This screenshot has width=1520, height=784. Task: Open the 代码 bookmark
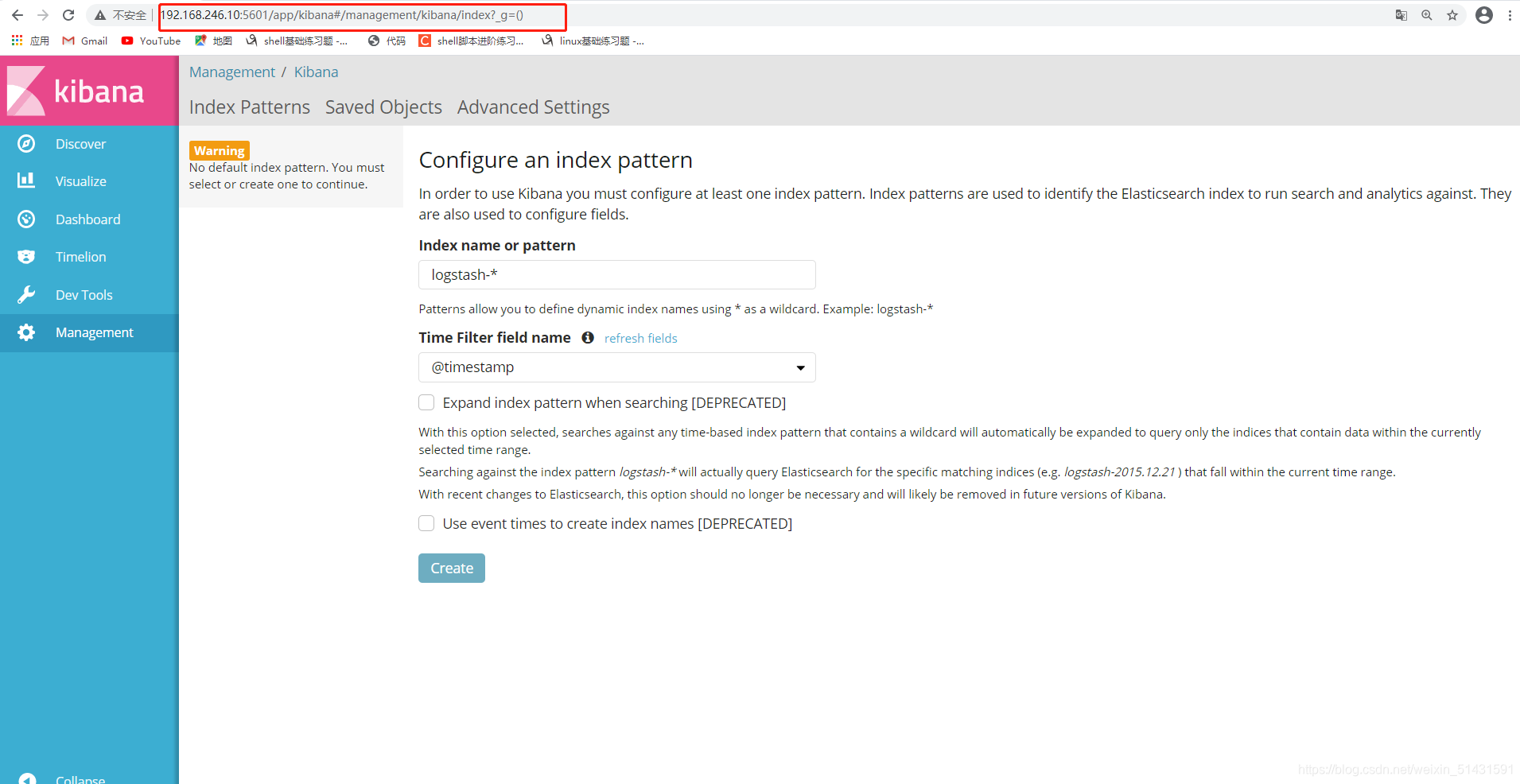pyautogui.click(x=387, y=41)
